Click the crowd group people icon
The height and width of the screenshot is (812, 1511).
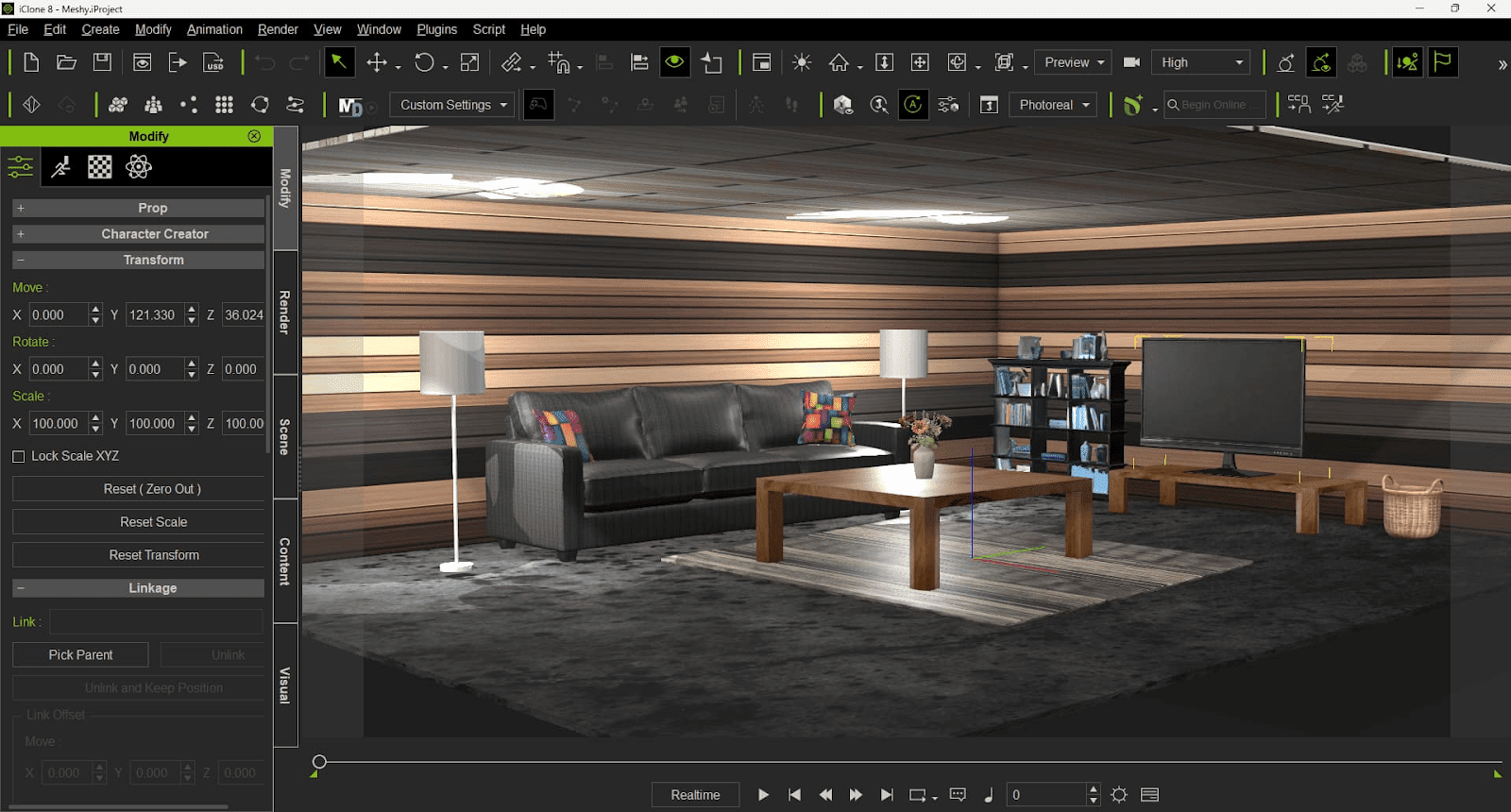click(153, 105)
